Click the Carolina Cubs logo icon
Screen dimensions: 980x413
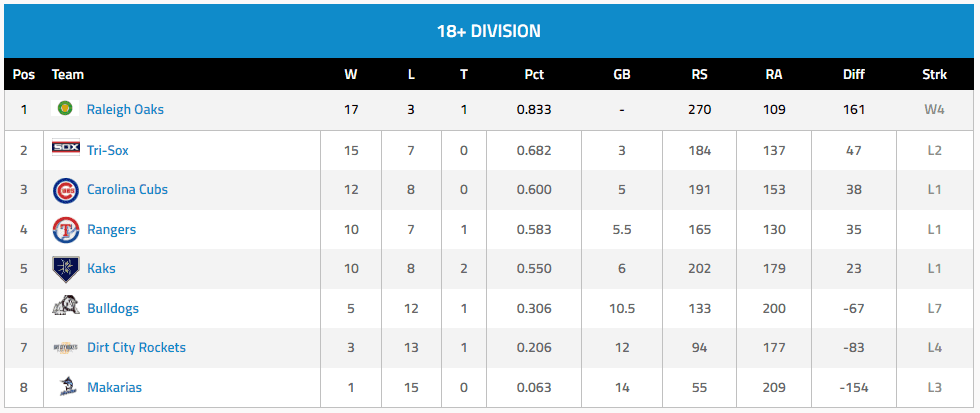point(65,189)
